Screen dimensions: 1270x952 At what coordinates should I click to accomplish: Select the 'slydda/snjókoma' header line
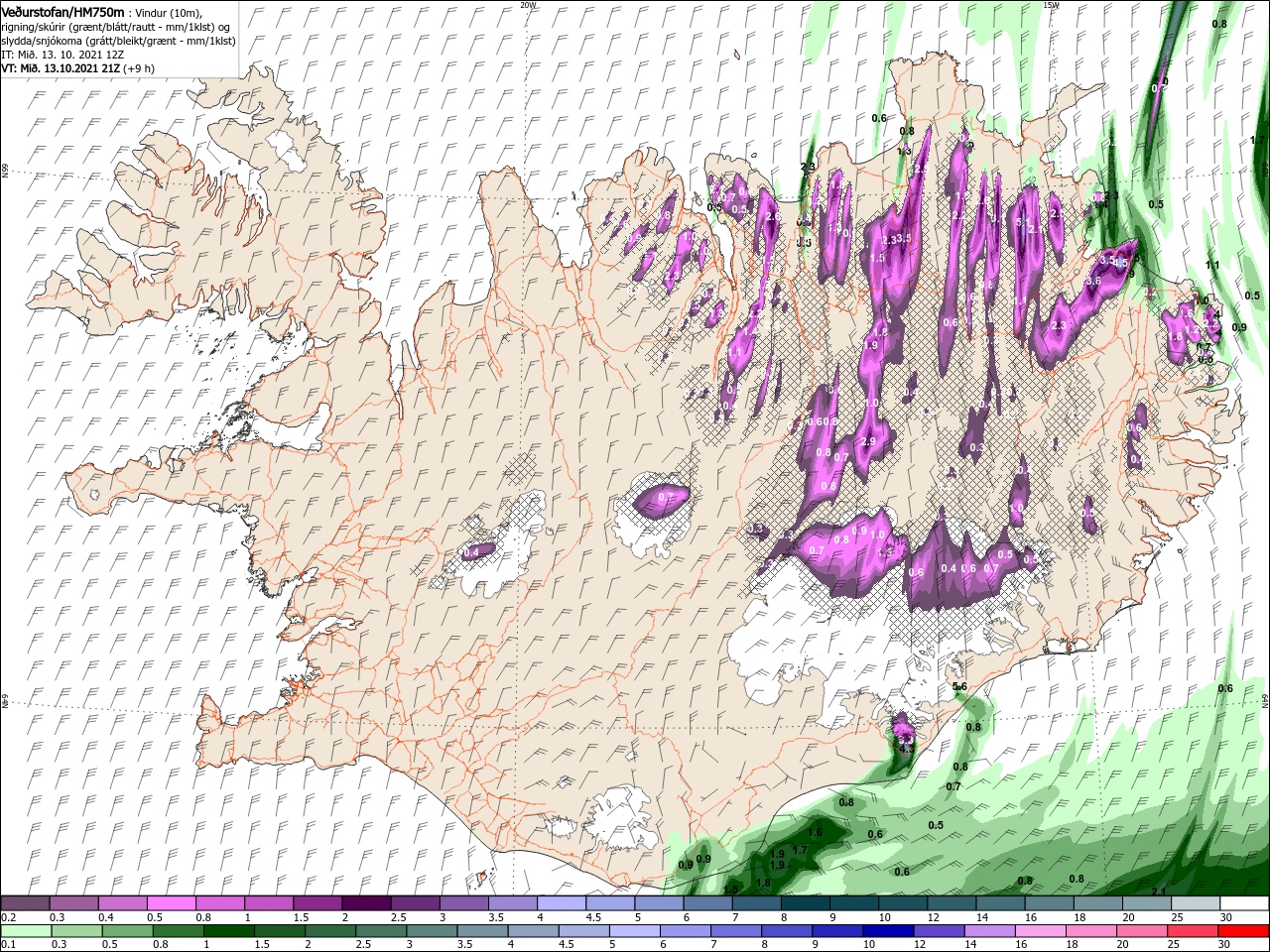click(119, 41)
